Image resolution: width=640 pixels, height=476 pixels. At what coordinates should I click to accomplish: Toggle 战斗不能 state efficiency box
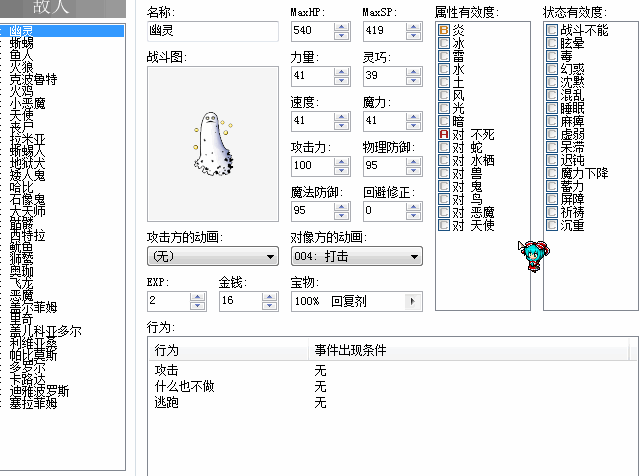[552, 30]
